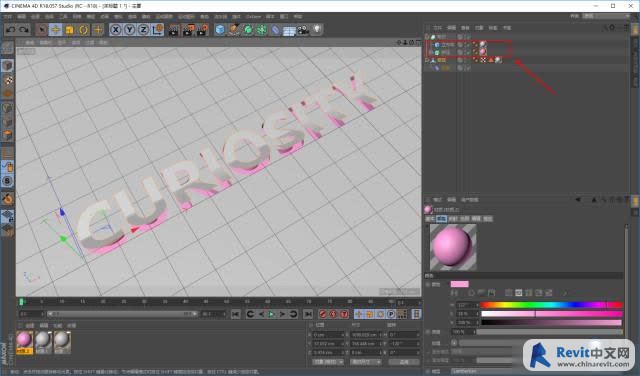640x376 pixels.
Task: Play animation forwards green arrow
Action: 271,314
